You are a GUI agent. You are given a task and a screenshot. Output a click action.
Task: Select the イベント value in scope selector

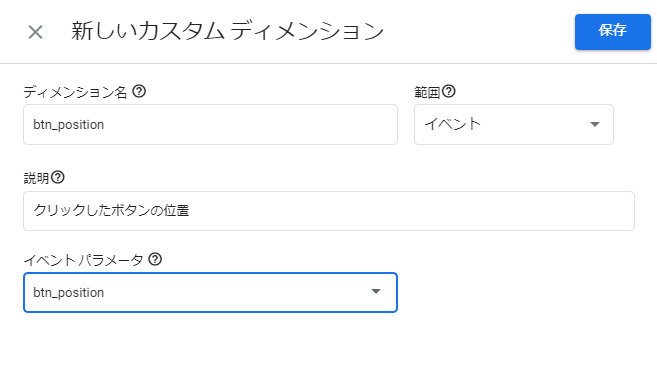(x=453, y=124)
